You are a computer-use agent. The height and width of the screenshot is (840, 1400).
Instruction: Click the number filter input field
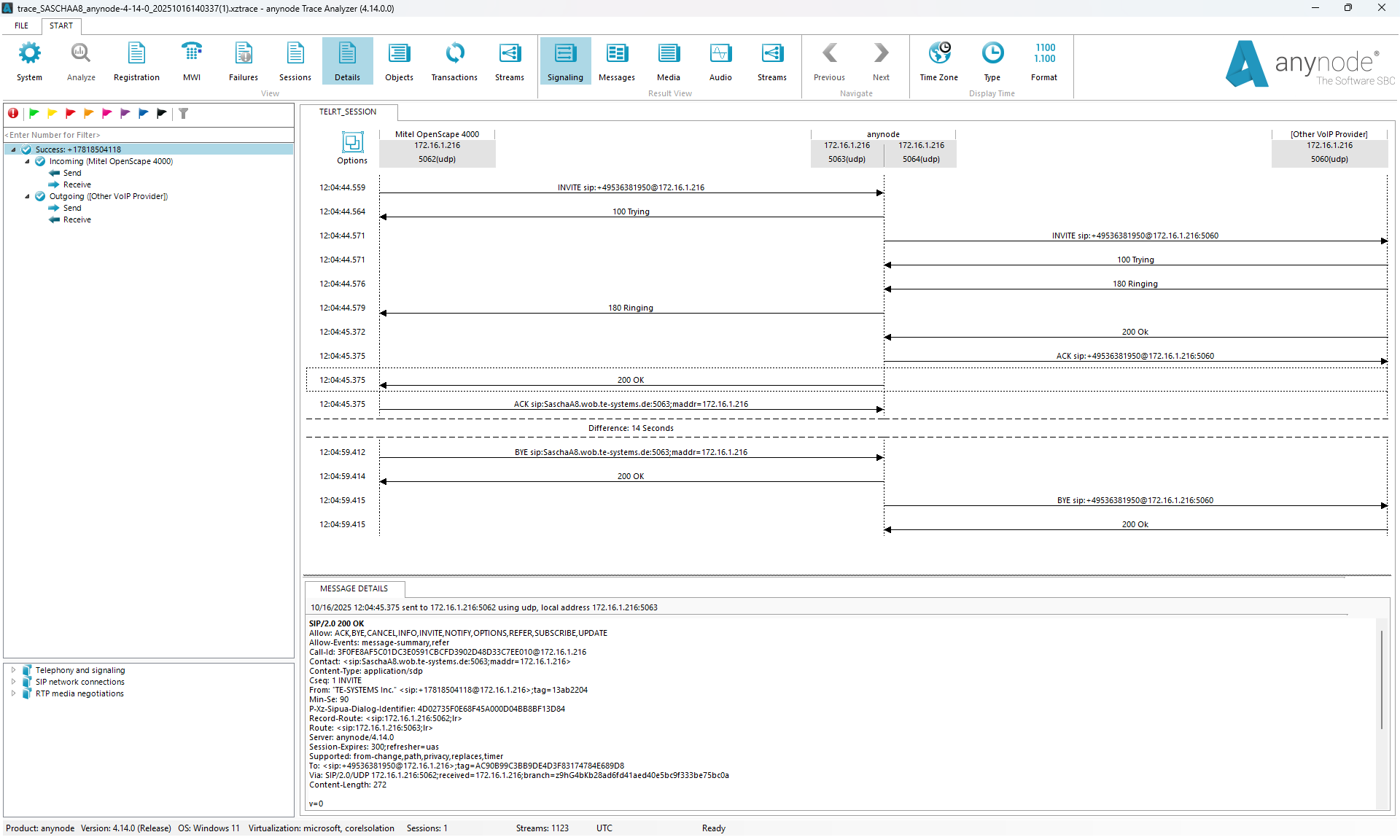[146, 135]
